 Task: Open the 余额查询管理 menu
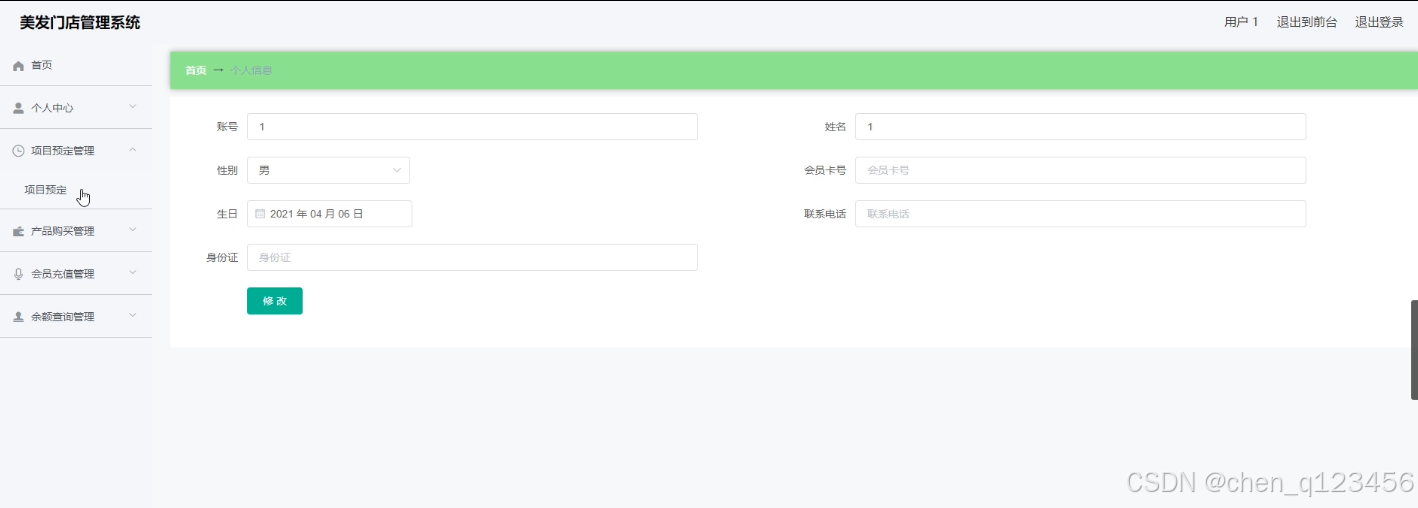pos(76,317)
